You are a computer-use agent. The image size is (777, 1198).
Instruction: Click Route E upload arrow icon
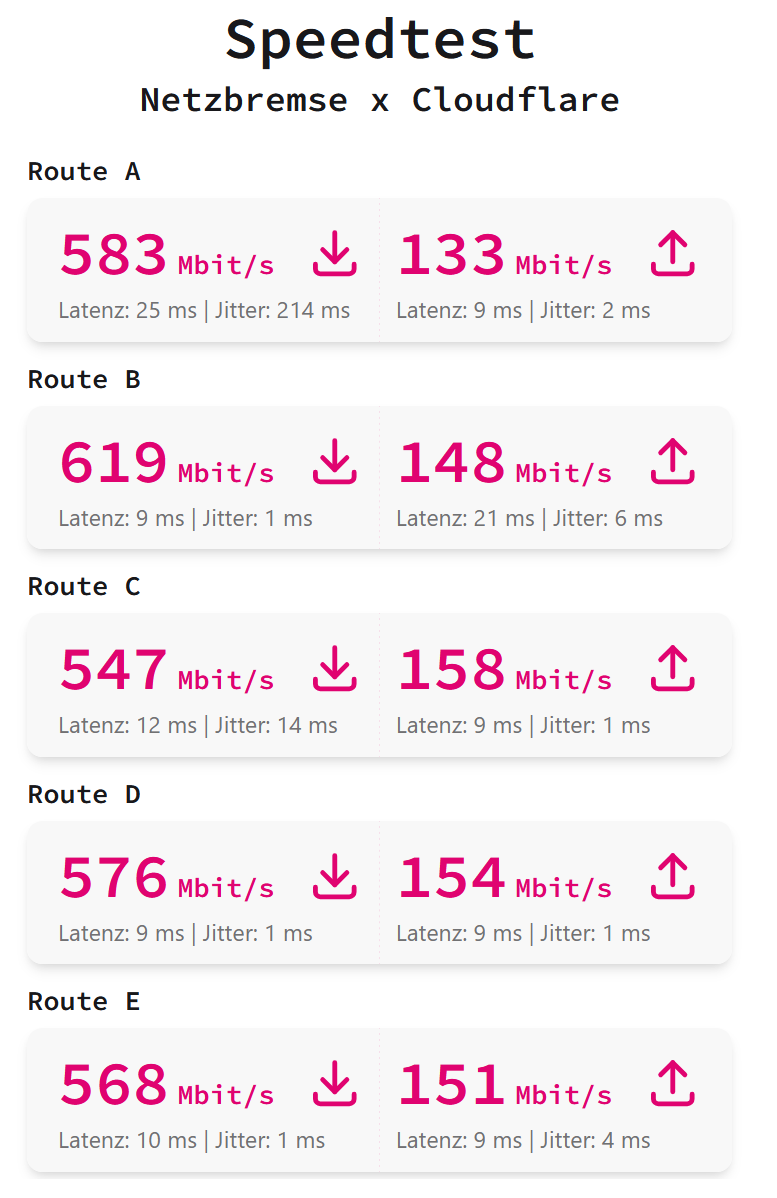click(672, 1083)
